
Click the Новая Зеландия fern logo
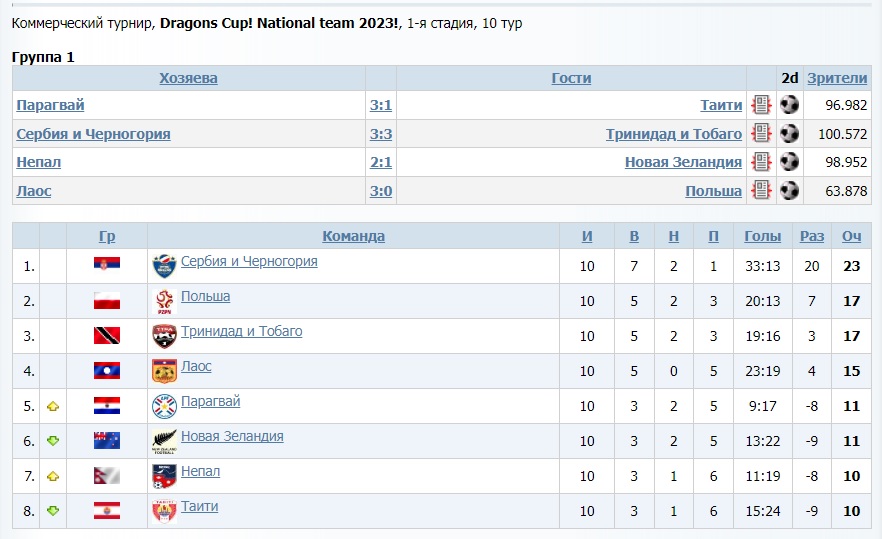pyautogui.click(x=164, y=440)
